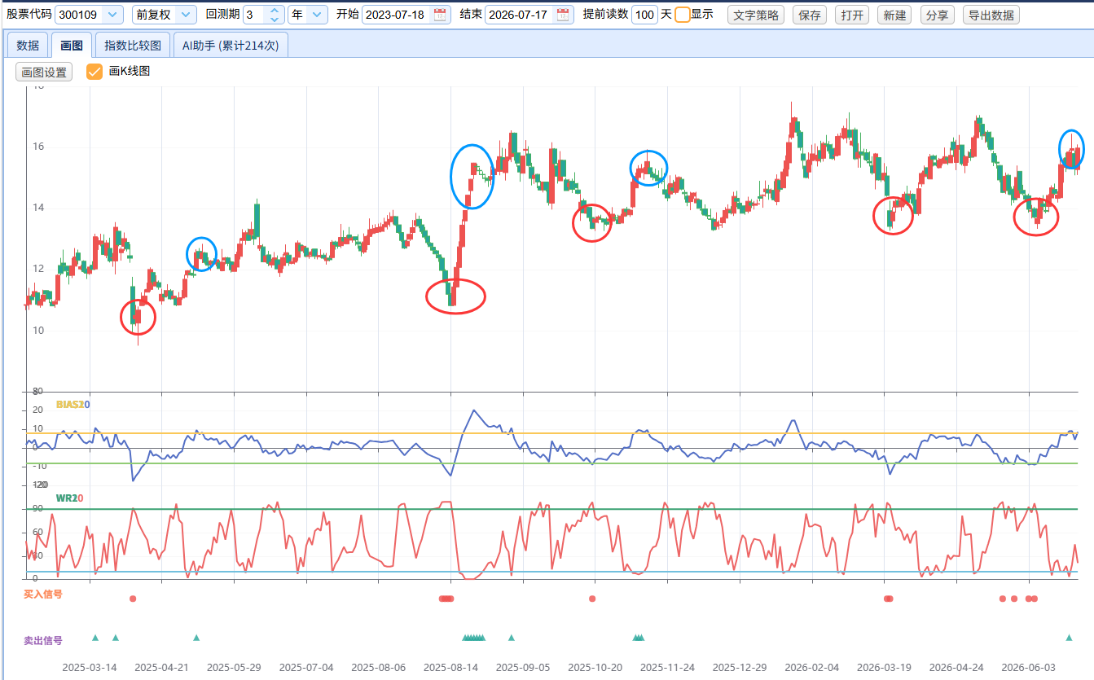Expand the stock code 300109 dropdown
The width and height of the screenshot is (1094, 680).
pos(112,15)
